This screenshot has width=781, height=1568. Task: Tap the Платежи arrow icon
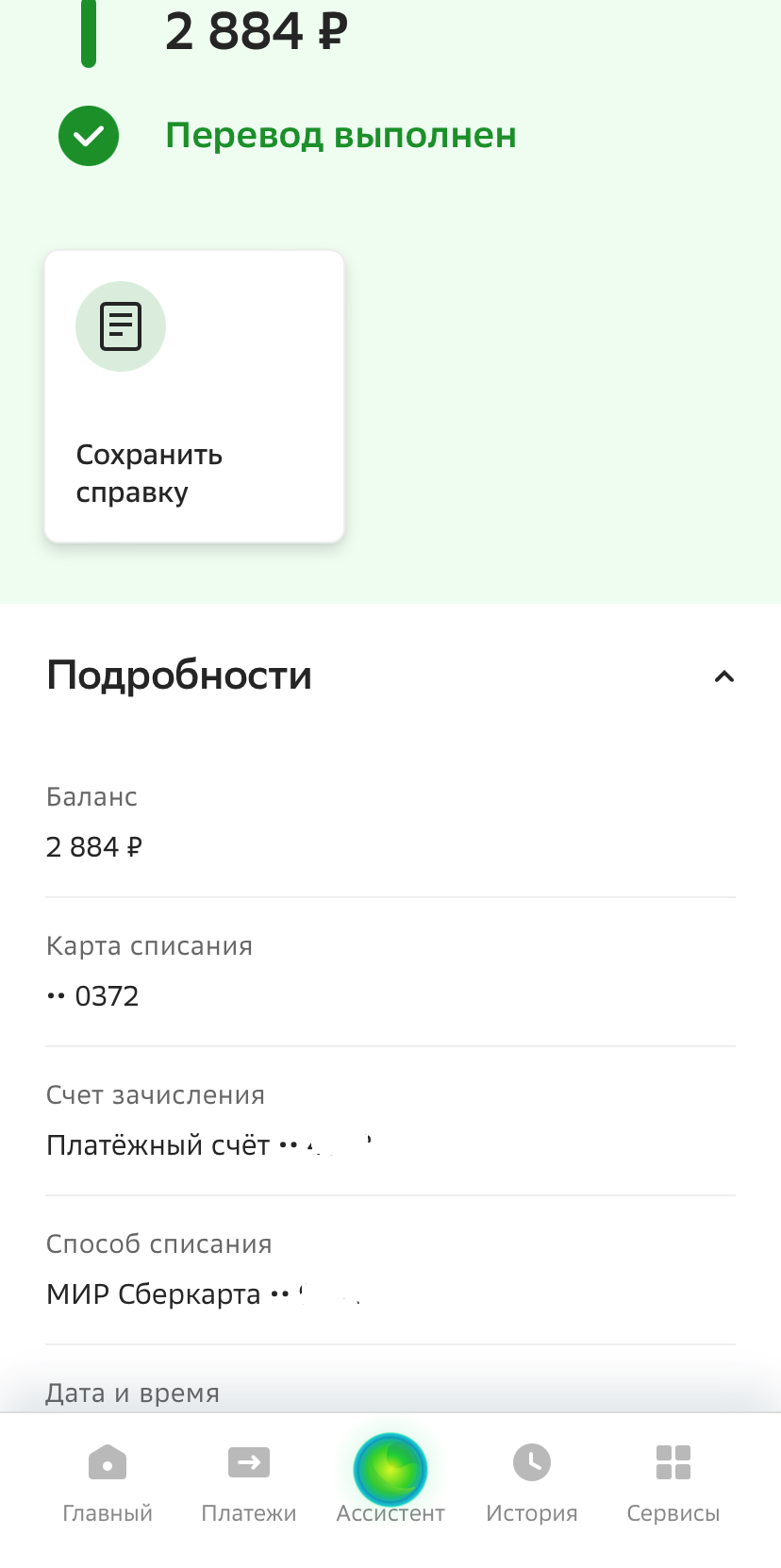click(x=249, y=1463)
